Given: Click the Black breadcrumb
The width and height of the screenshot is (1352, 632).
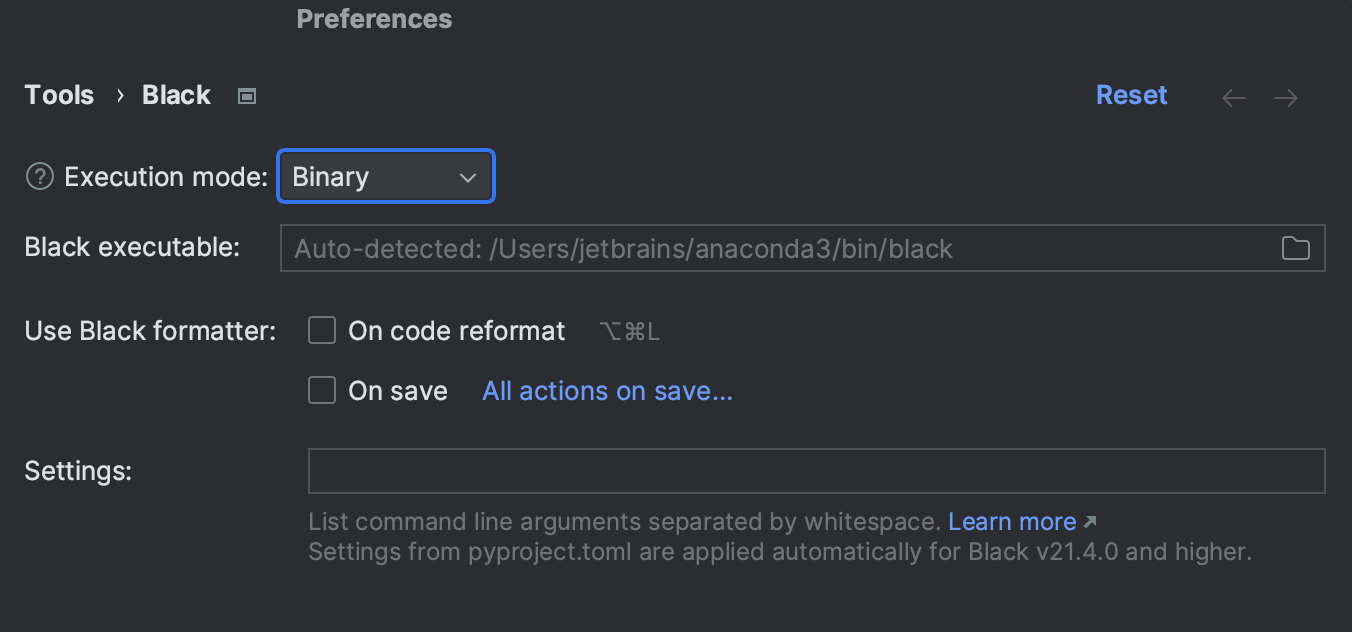Looking at the screenshot, I should 176,95.
